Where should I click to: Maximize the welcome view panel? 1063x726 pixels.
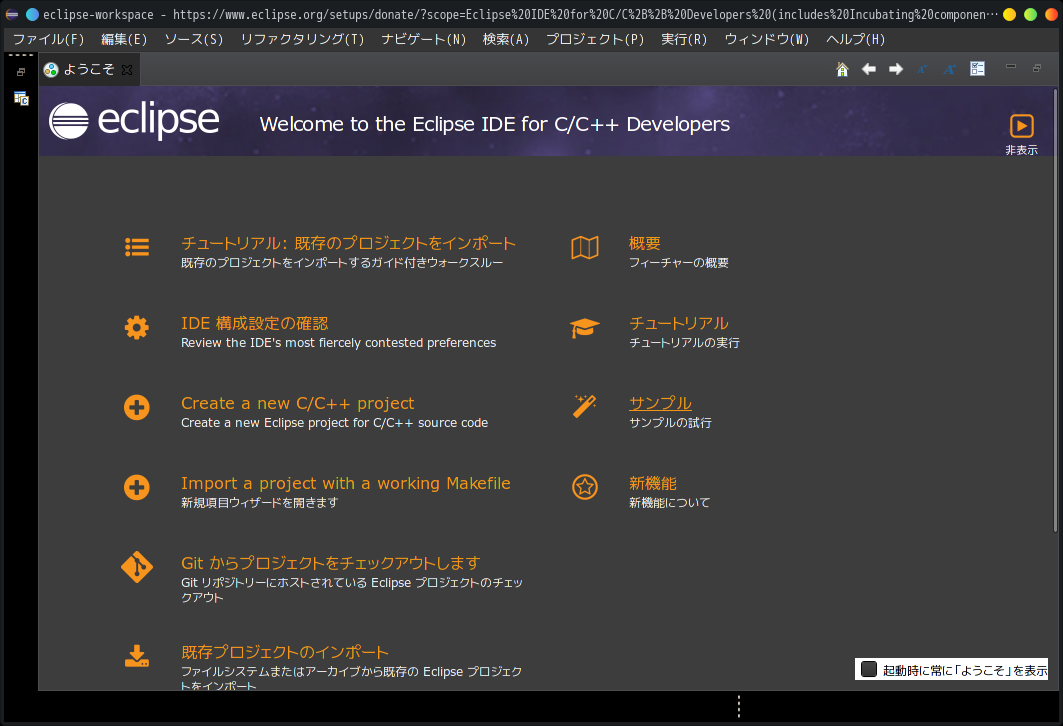tap(1037, 68)
